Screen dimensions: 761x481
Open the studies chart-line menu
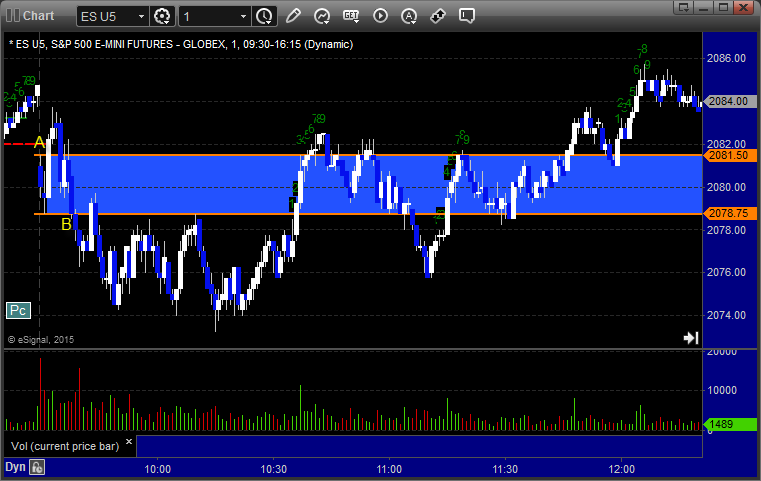(x=322, y=16)
